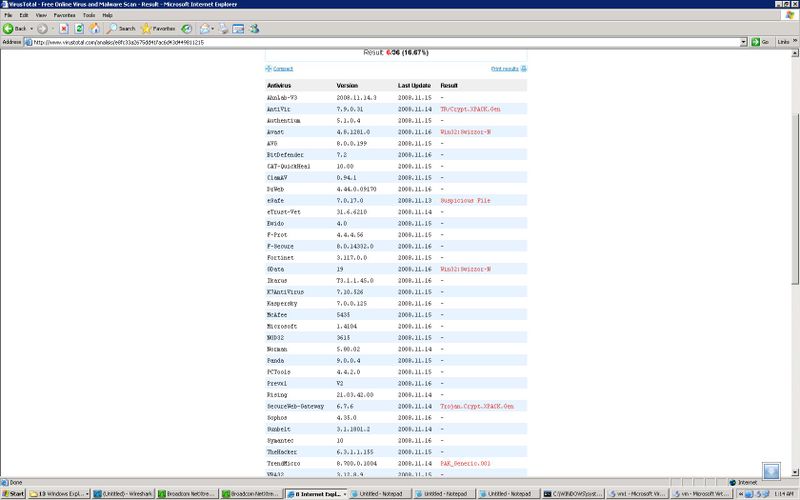Click the plus icon beside Compact link
The height and width of the screenshot is (500, 800).
point(268,69)
